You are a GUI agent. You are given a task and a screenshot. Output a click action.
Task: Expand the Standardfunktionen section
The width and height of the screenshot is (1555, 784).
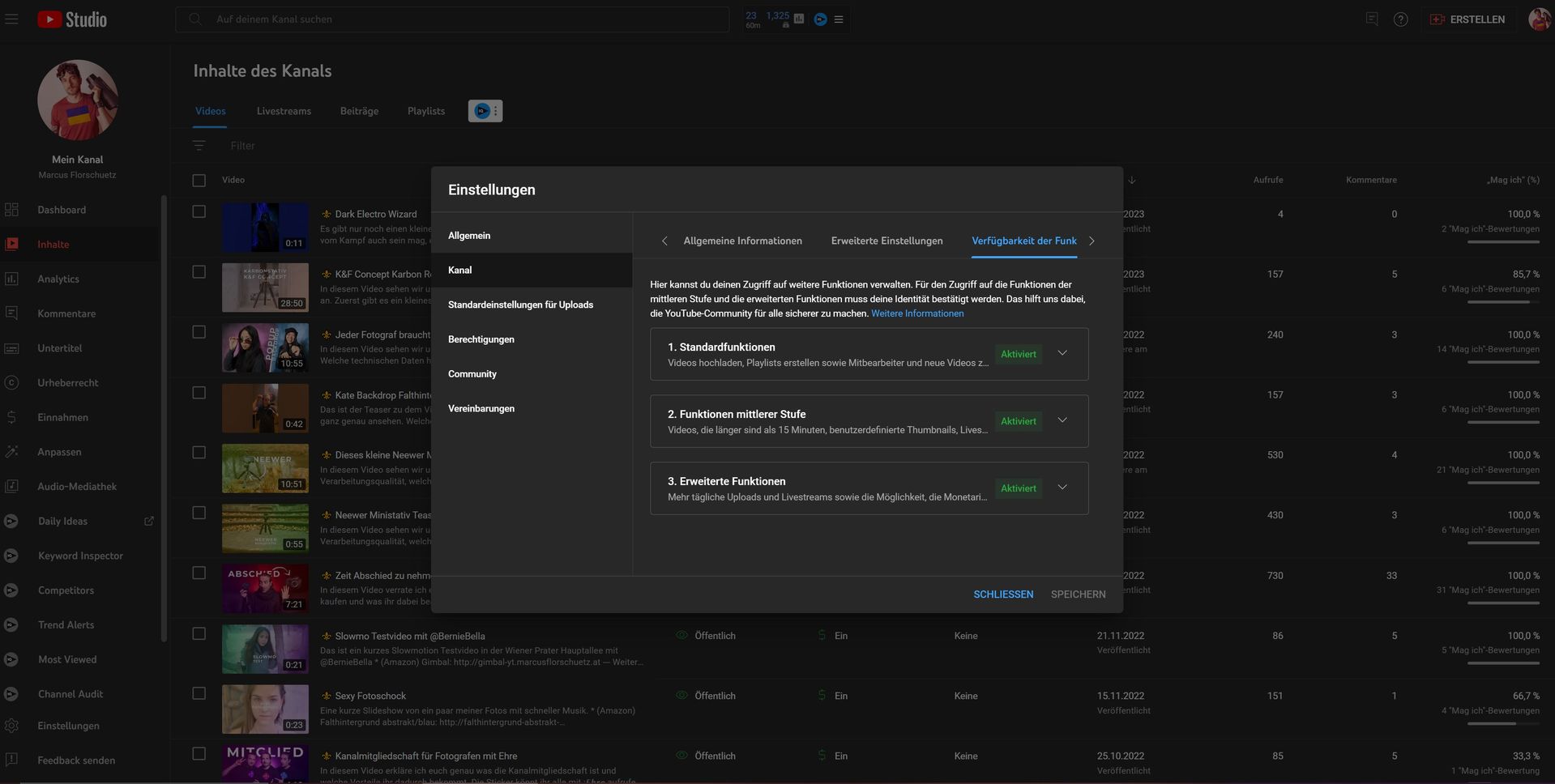click(1062, 353)
